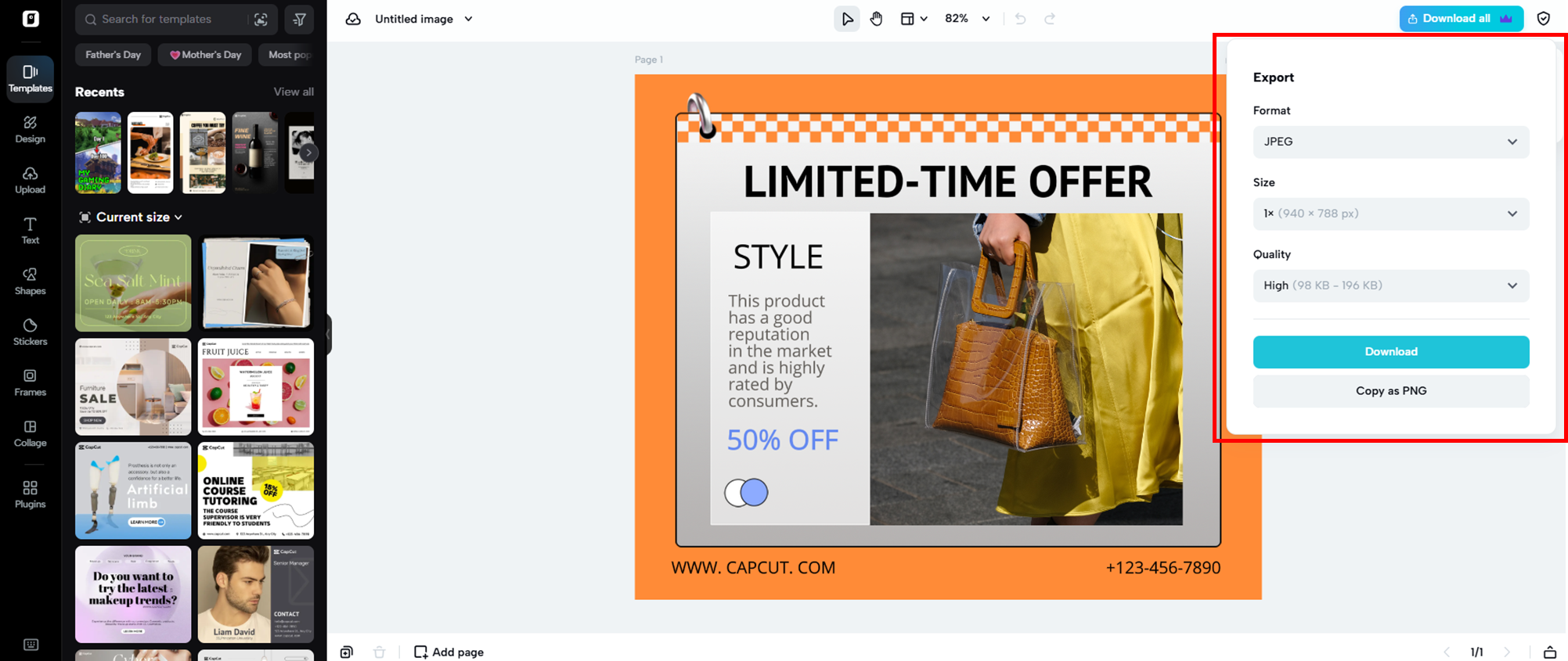Open the makeup trends template
Image resolution: width=1568 pixels, height=661 pixels.
[x=133, y=595]
